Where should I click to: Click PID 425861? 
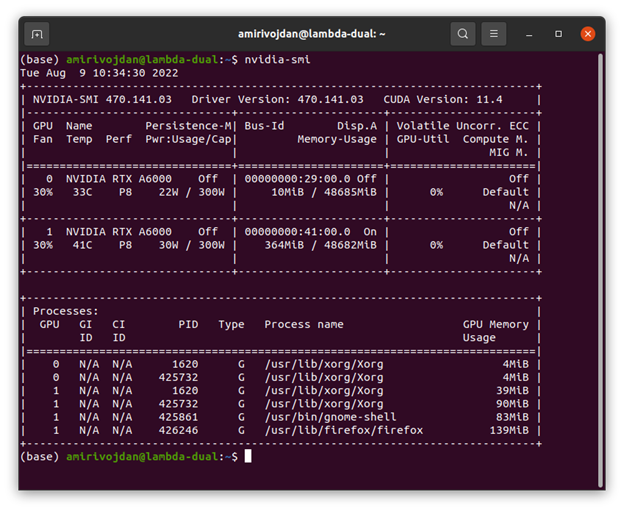pyautogui.click(x=178, y=417)
